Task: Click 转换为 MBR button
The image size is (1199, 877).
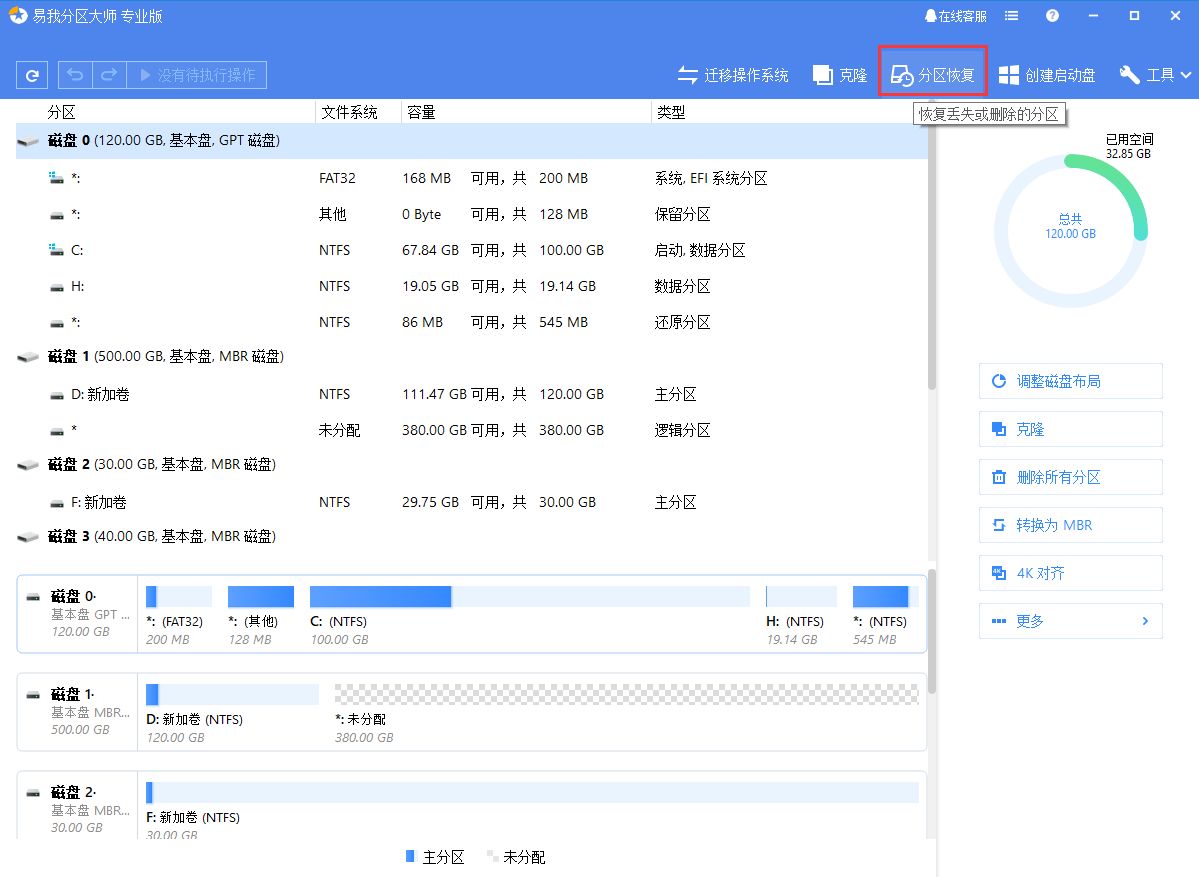Action: 1071,525
